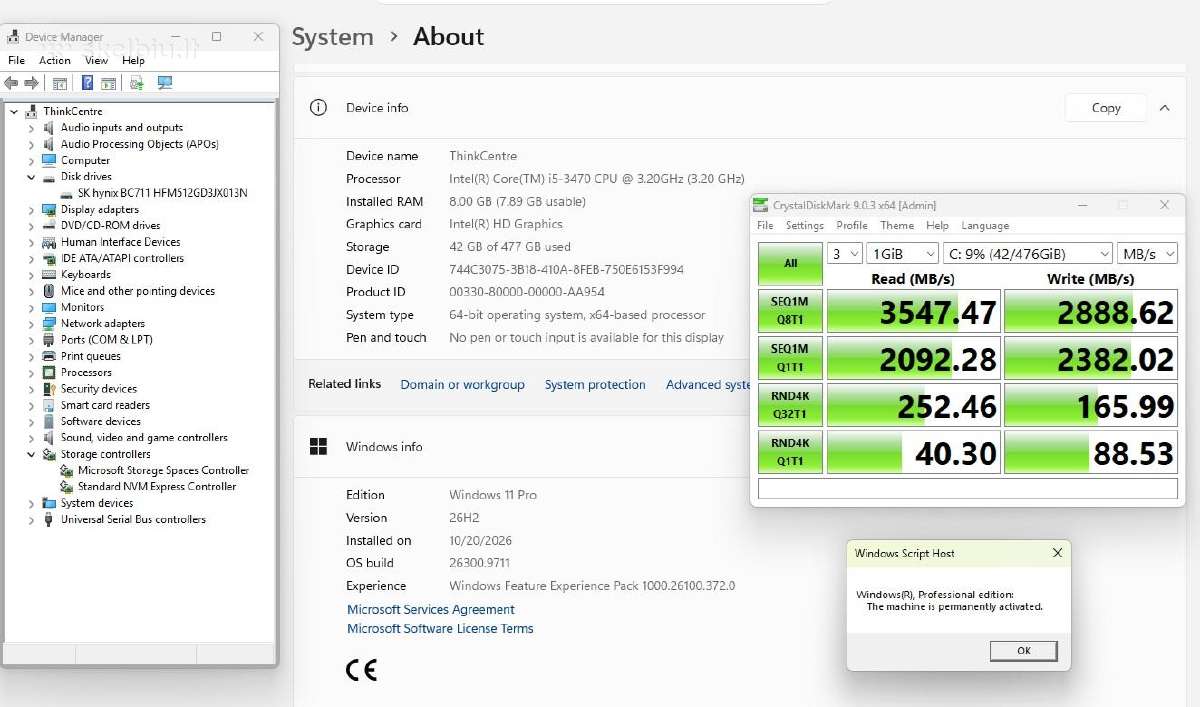Open the blue Help toolbar icon
This screenshot has width=1200, height=707.
(x=88, y=83)
